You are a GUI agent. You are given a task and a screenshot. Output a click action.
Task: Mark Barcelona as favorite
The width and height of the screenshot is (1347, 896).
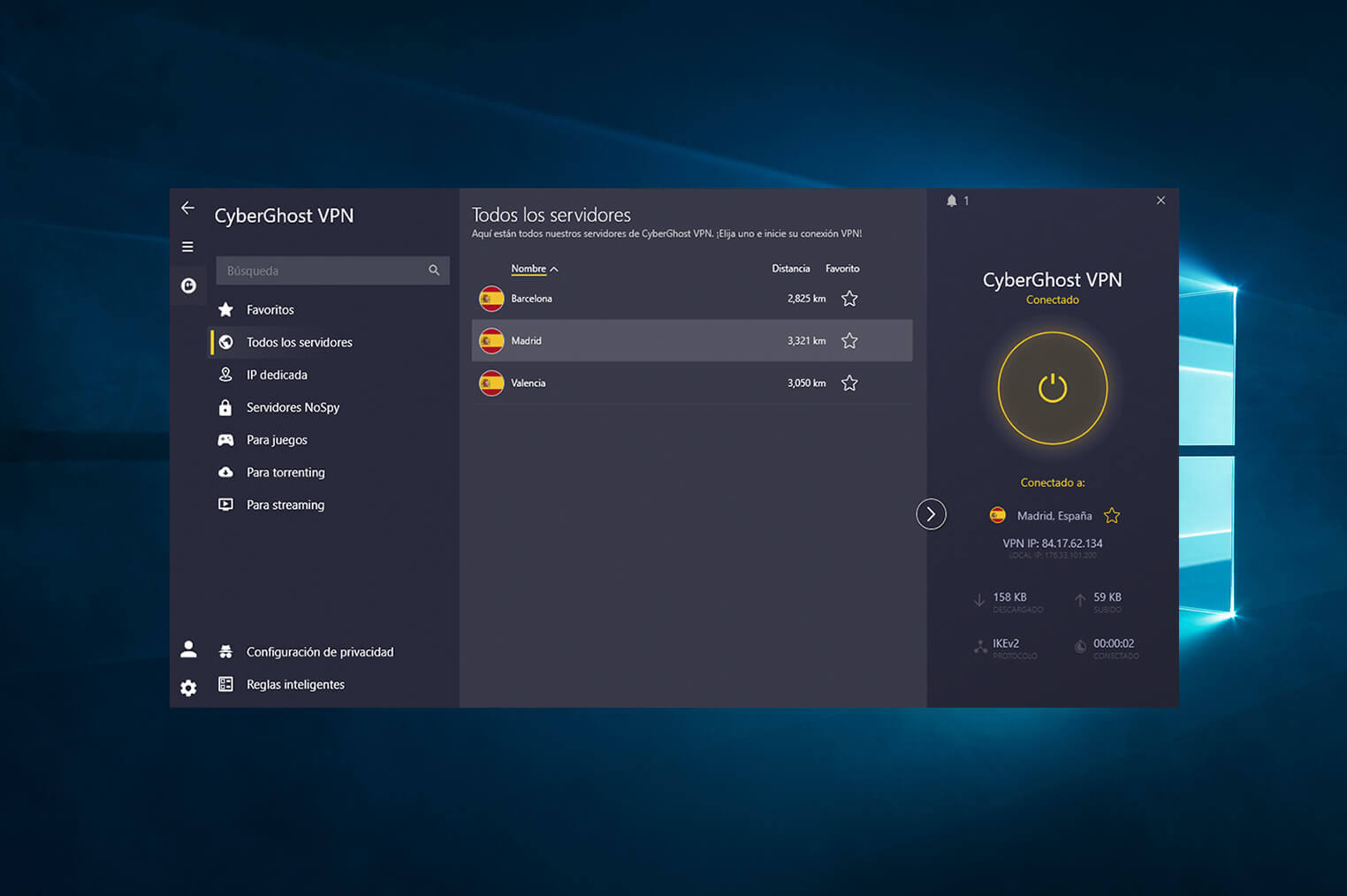coord(849,299)
